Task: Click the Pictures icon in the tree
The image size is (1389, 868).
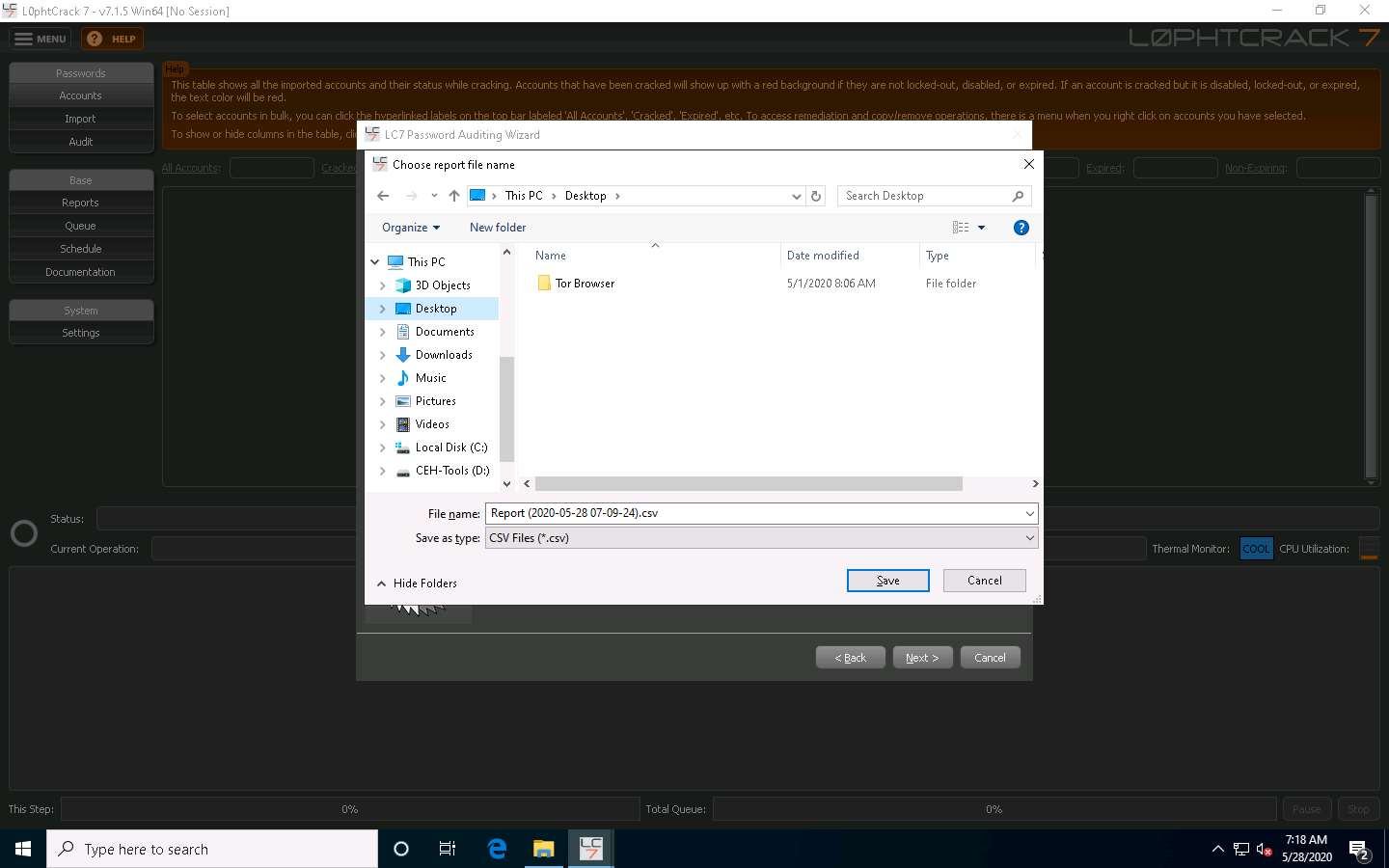Action: click(403, 401)
